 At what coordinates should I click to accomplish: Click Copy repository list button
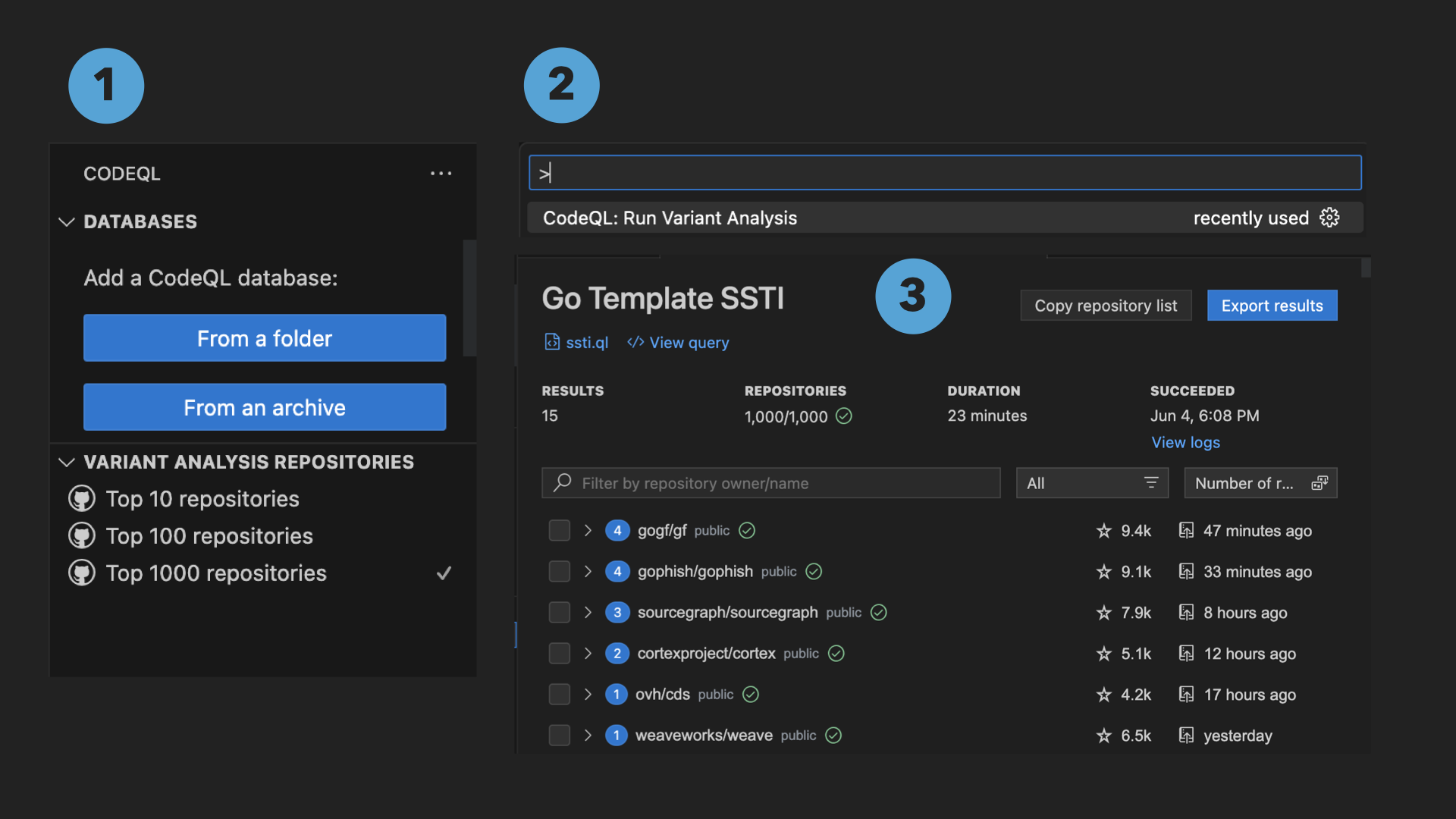[x=1106, y=306]
